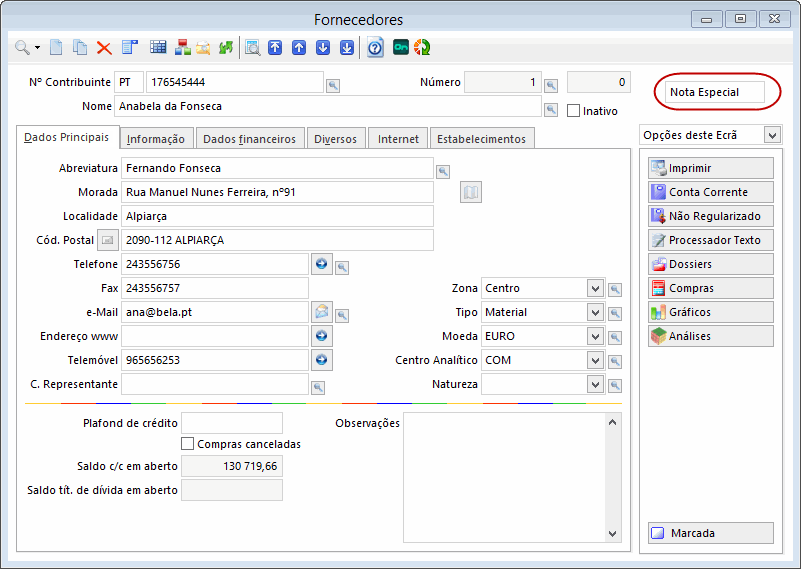Click lookup icon beside Moeda dropdown
The height and width of the screenshot is (569, 801).
click(x=615, y=338)
